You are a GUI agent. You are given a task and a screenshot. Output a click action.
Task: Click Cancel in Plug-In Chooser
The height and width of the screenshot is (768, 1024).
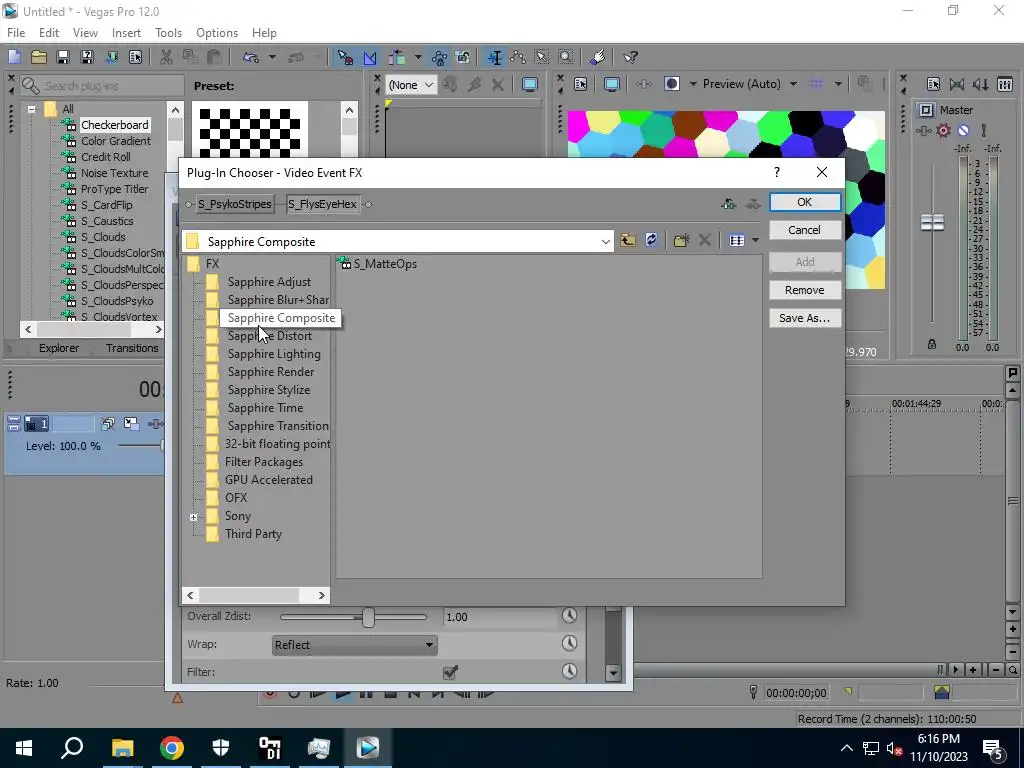click(x=805, y=230)
